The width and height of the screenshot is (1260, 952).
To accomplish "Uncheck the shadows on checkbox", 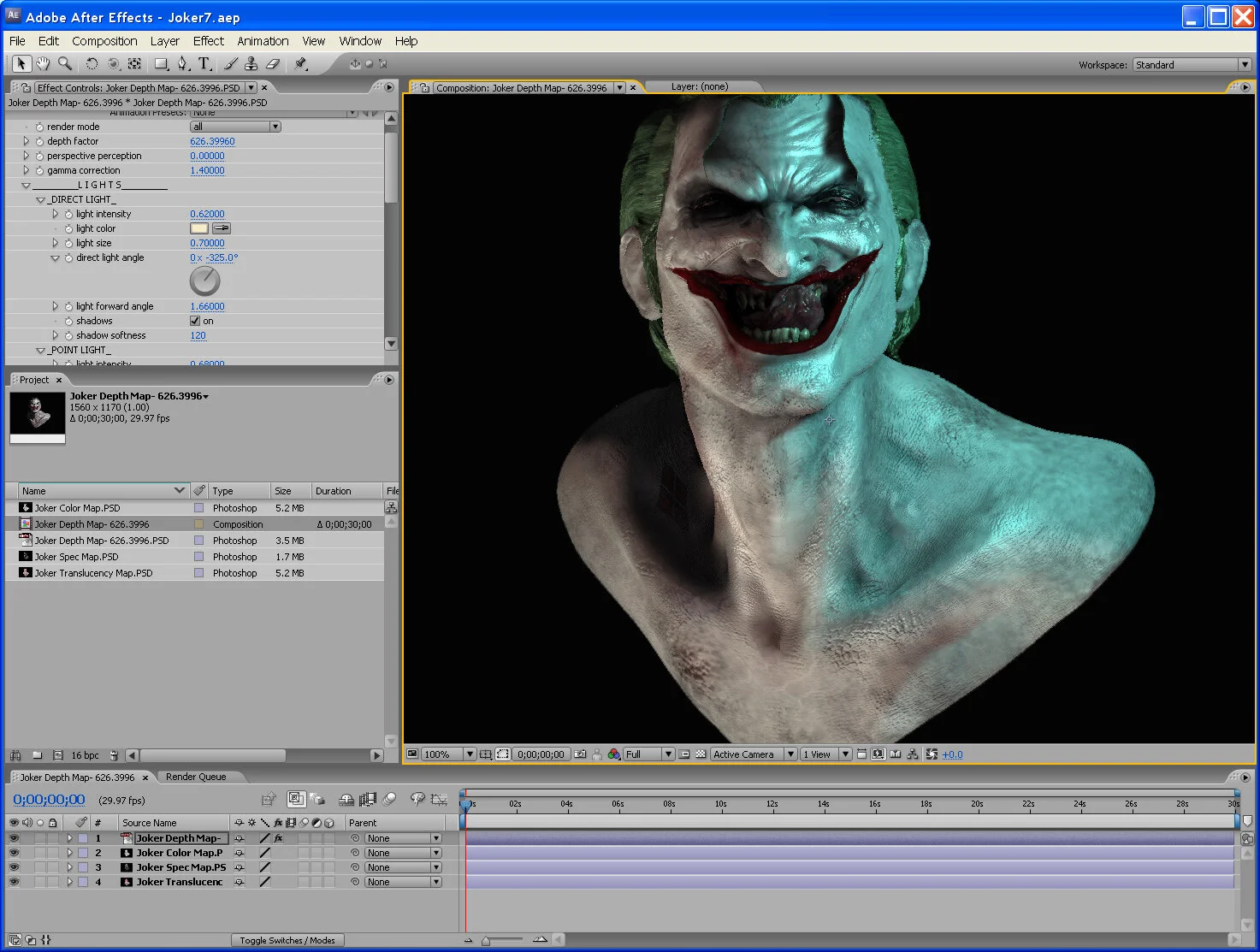I will tap(195, 321).
